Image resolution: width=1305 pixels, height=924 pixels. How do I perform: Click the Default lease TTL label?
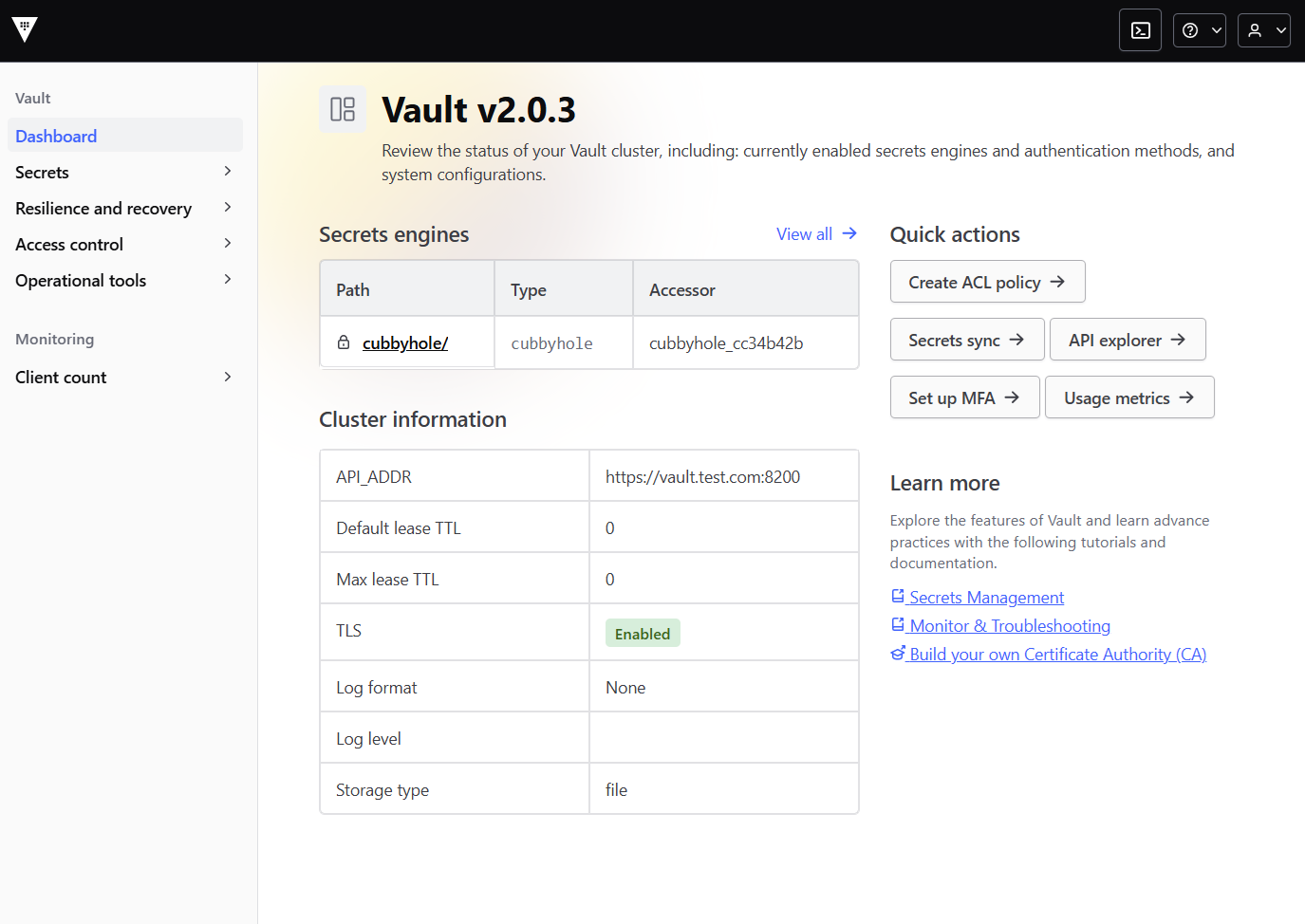399,528
